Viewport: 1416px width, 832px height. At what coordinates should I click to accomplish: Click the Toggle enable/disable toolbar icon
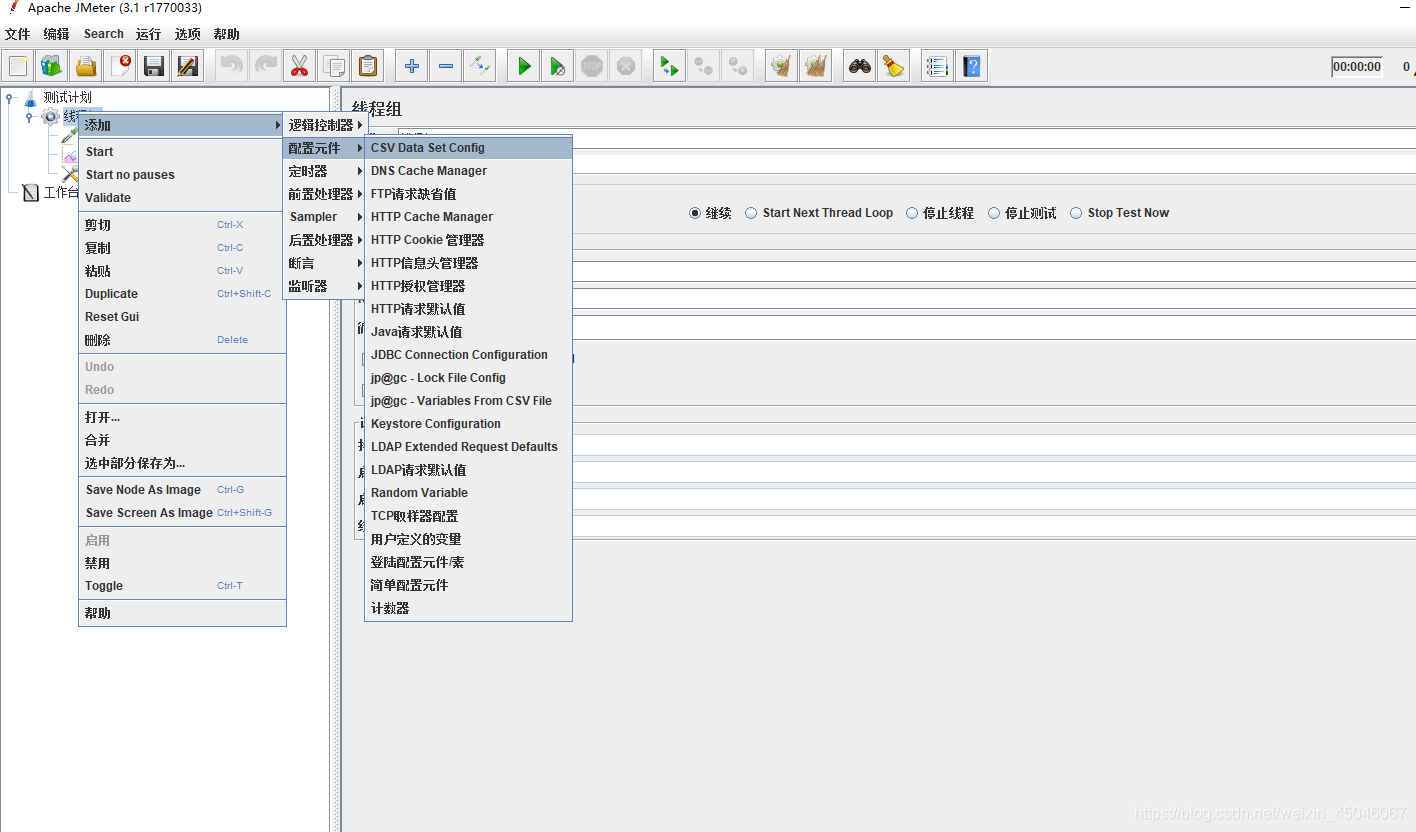click(x=479, y=67)
